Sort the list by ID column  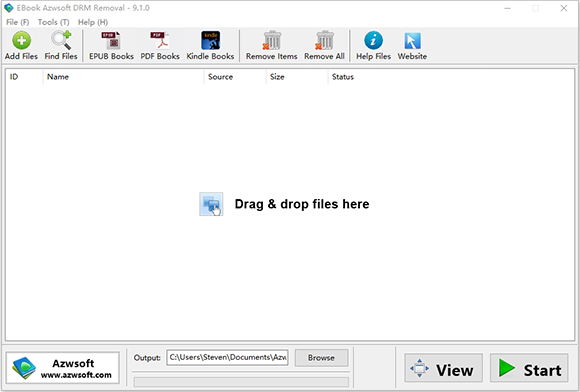(x=24, y=77)
